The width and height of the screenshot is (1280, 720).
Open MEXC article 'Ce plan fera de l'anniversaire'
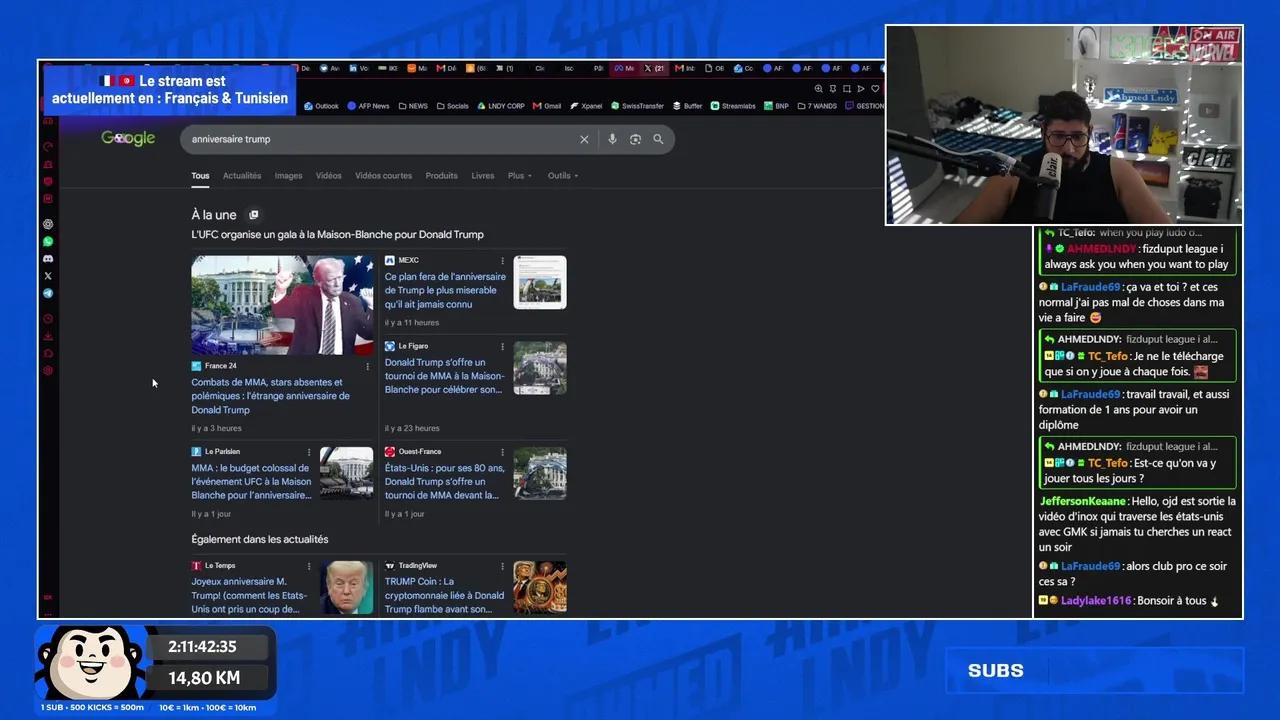coord(446,290)
